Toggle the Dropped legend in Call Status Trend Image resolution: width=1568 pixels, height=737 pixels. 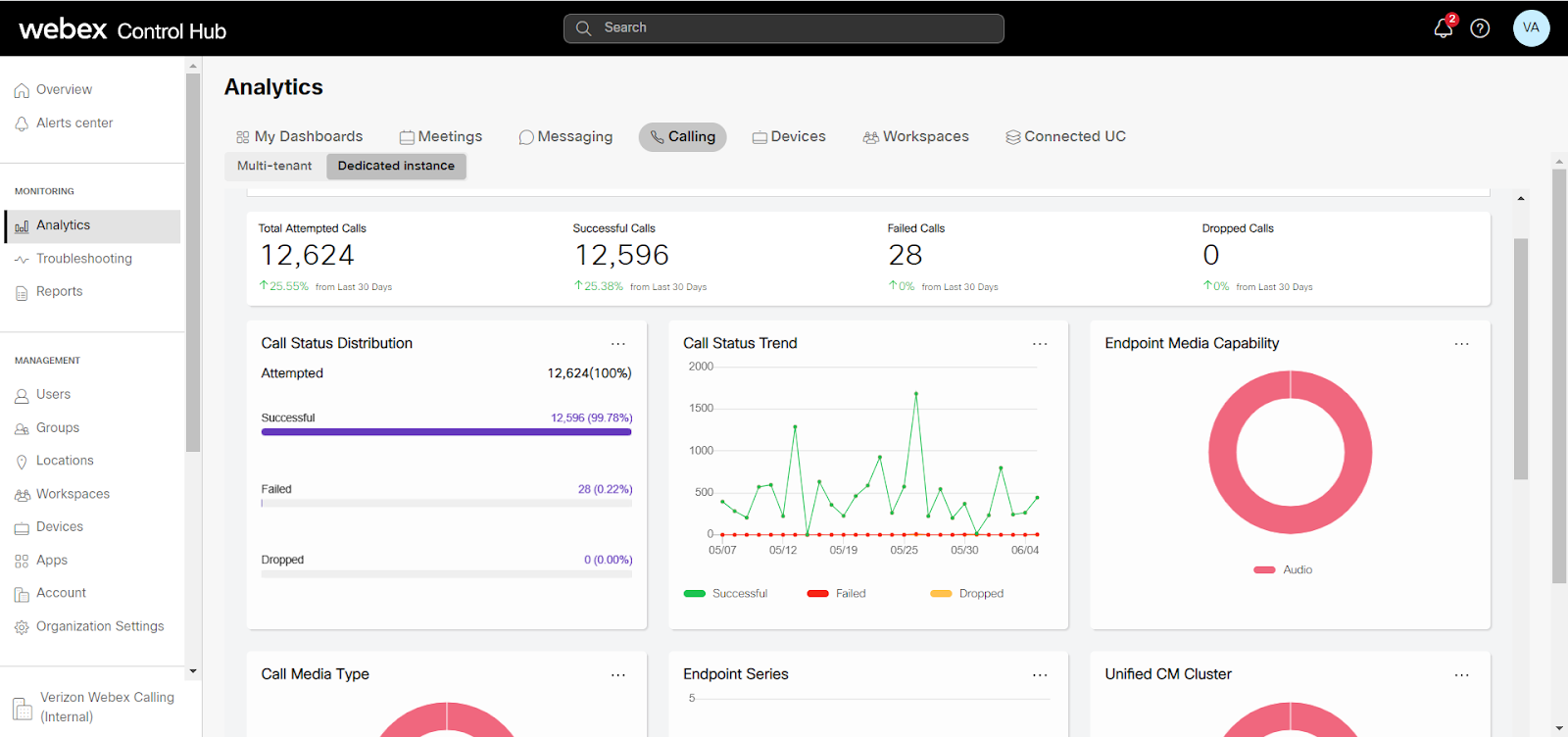click(966, 594)
